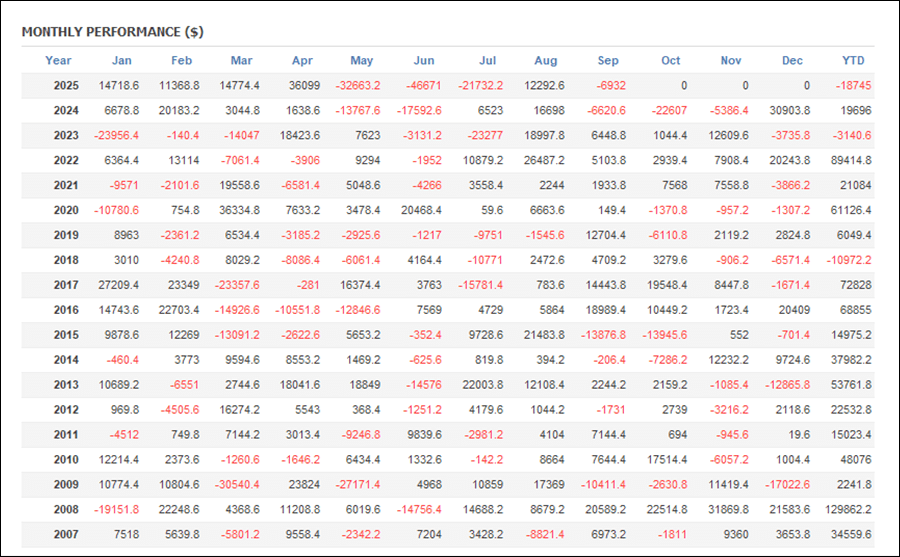The width and height of the screenshot is (900, 557).
Task: Click the Monthly Performance ($) title
Action: 112,32
